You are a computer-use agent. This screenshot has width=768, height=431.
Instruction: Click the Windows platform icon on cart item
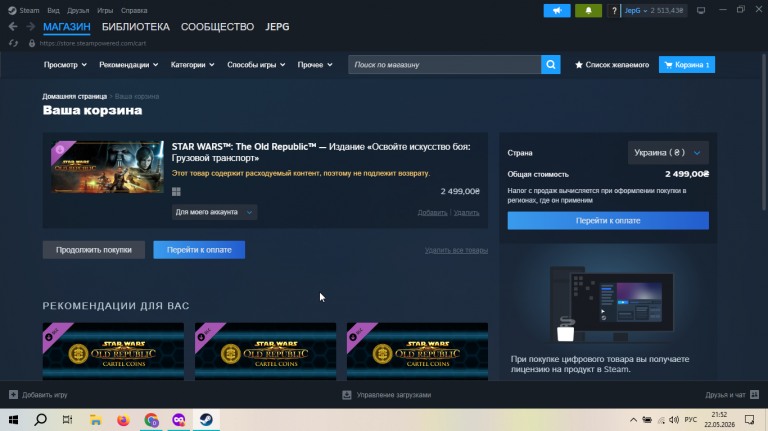point(176,192)
